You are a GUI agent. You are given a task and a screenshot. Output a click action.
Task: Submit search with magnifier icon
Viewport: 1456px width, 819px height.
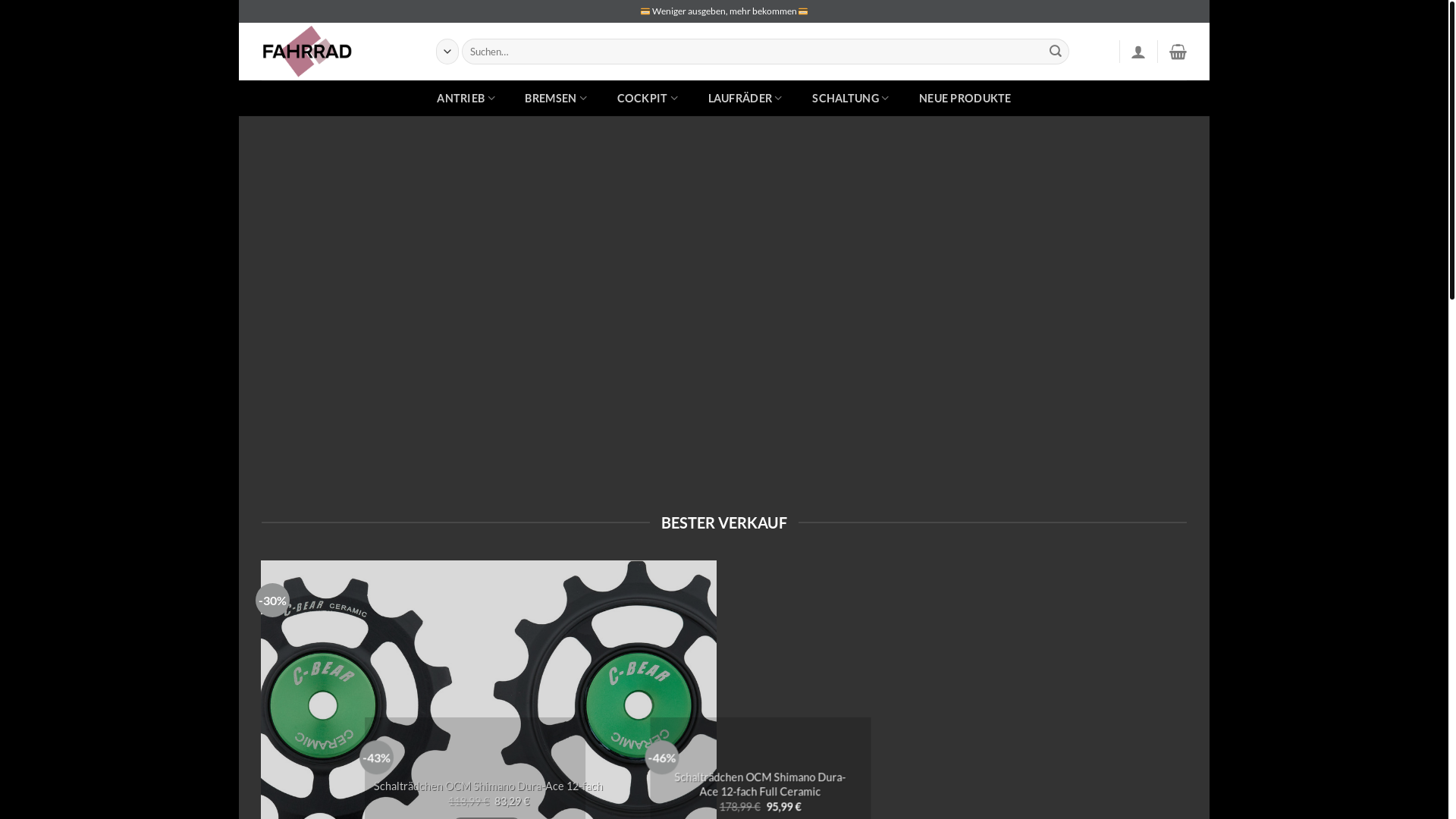point(1056,52)
